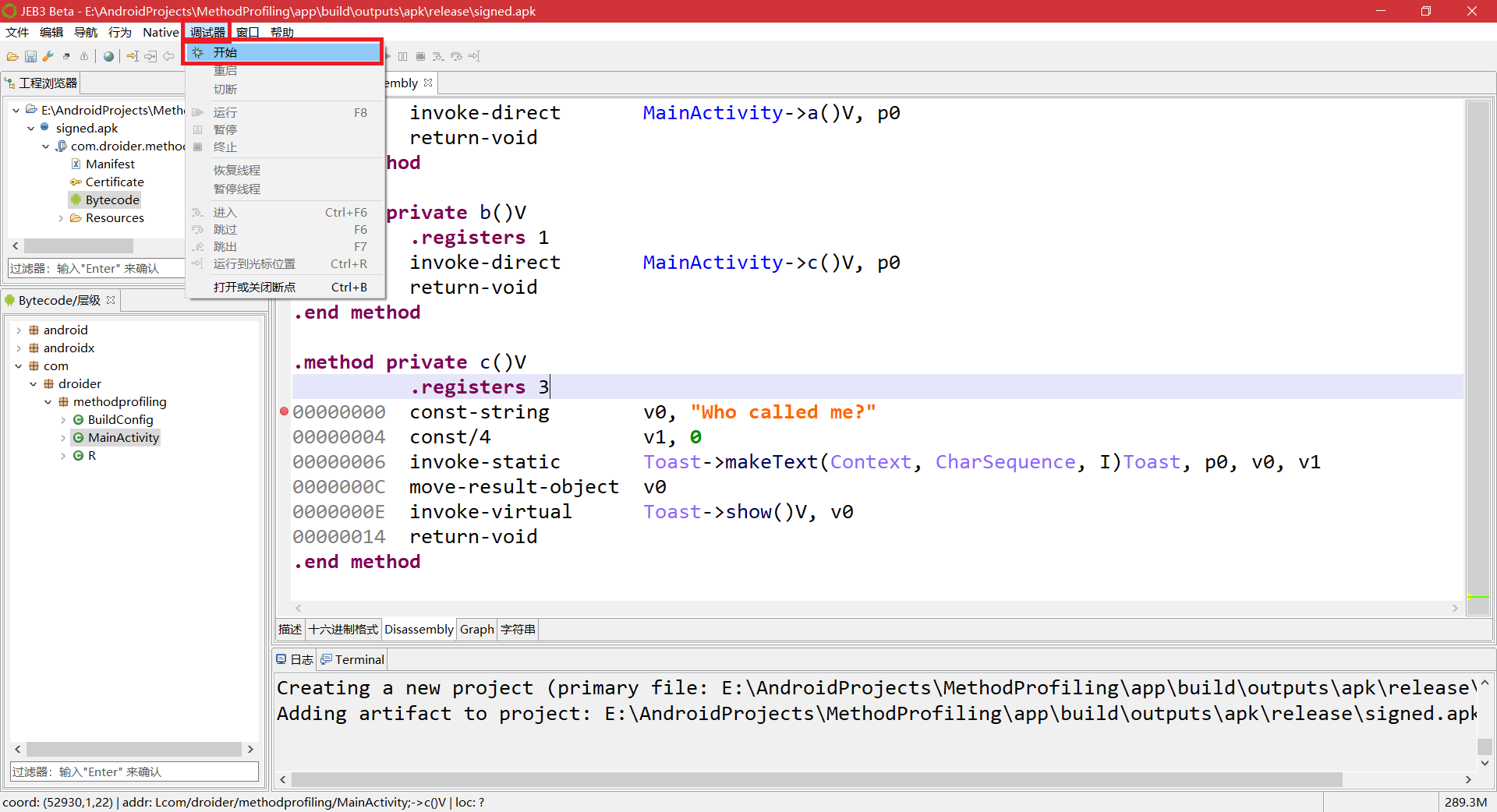Open the 文件 menu
Screen dimensions: 1497x812
[x=17, y=32]
